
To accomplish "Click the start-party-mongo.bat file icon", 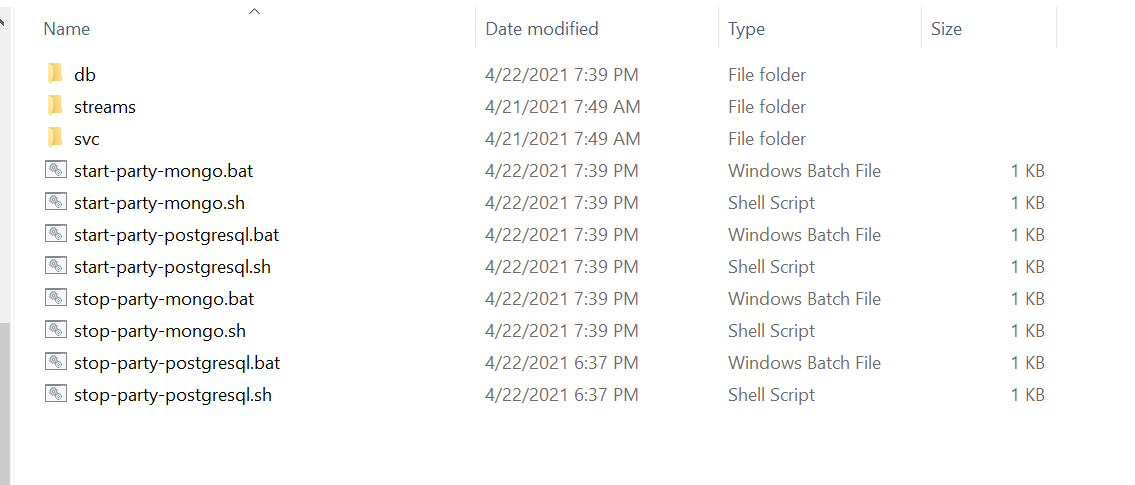I will (x=56, y=170).
